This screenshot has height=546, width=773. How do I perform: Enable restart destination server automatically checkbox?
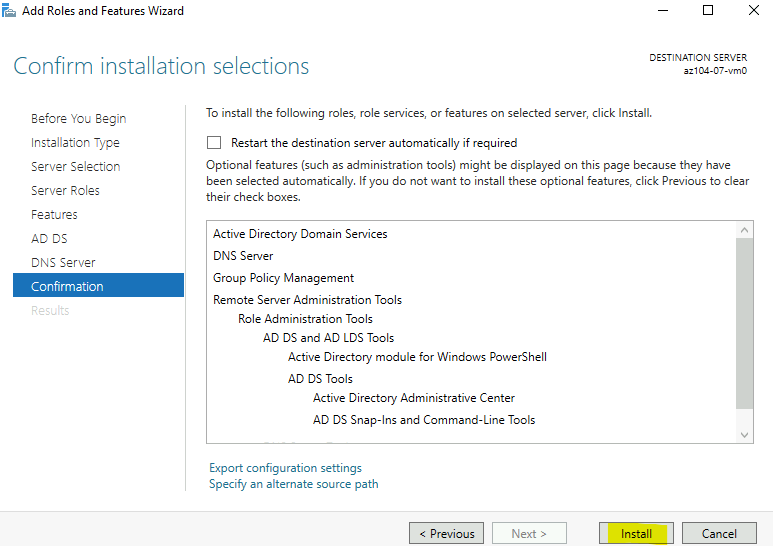(x=214, y=143)
